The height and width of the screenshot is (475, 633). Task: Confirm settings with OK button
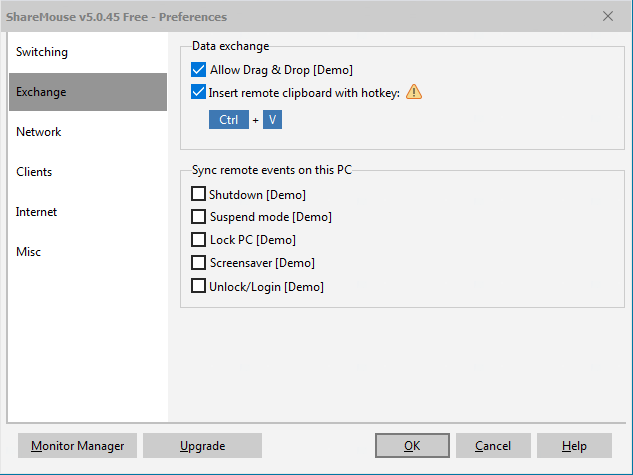click(412, 446)
